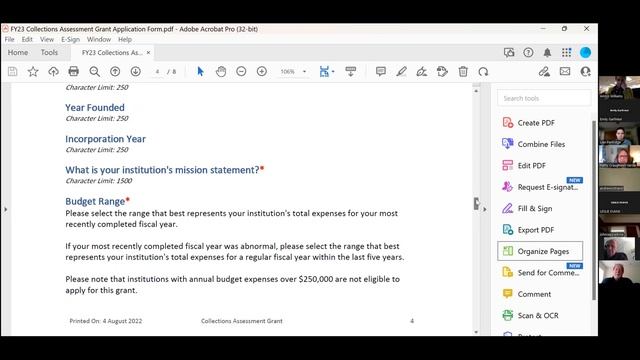Open the Fill & Sign pen toolbar icon
640x360 pixels.
(x=544, y=71)
